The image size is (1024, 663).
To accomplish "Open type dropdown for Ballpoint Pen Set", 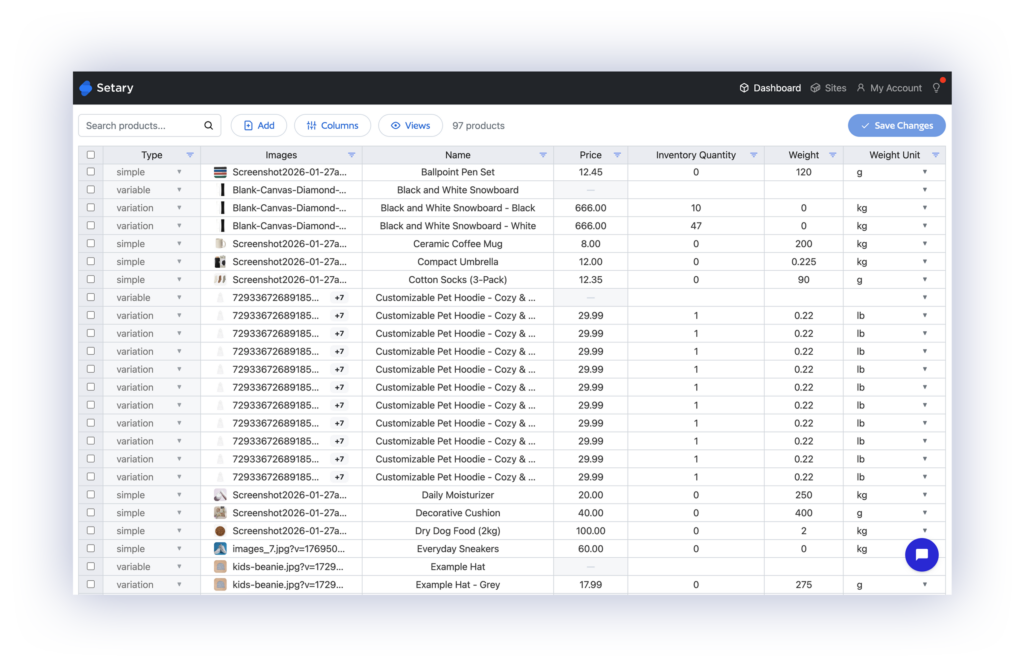I will pyautogui.click(x=179, y=172).
